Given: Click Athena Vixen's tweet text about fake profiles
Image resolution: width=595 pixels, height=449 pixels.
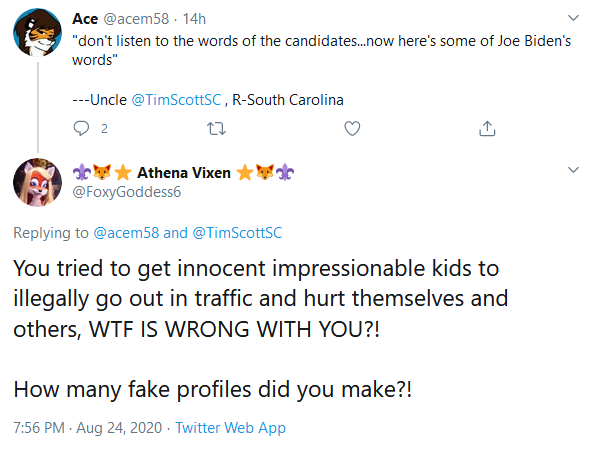Looking at the screenshot, I should click(212, 390).
